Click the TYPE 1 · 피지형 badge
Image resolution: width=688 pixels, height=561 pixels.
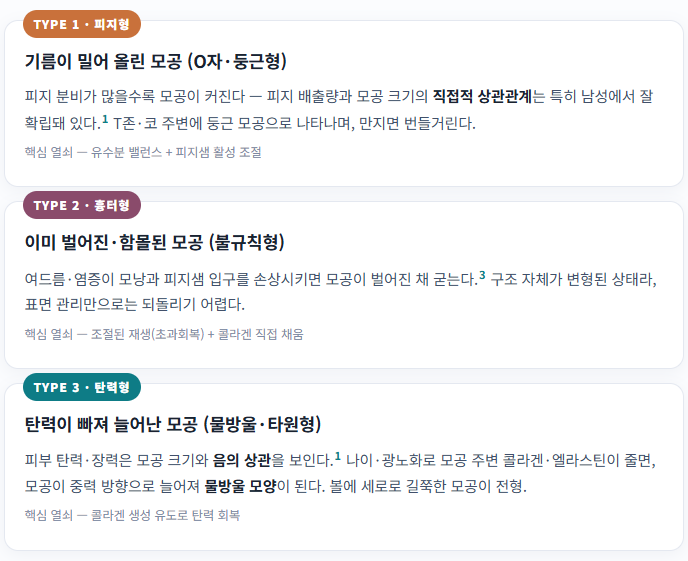pyautogui.click(x=82, y=24)
